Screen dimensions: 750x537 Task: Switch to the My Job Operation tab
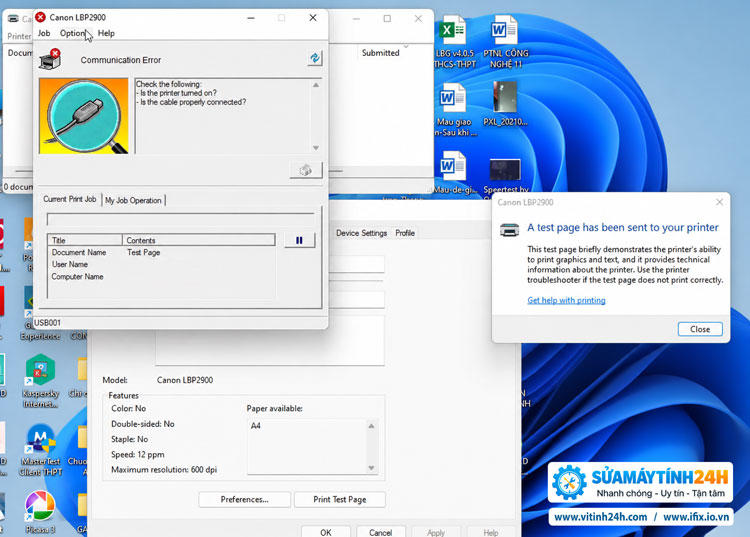pyautogui.click(x=133, y=200)
